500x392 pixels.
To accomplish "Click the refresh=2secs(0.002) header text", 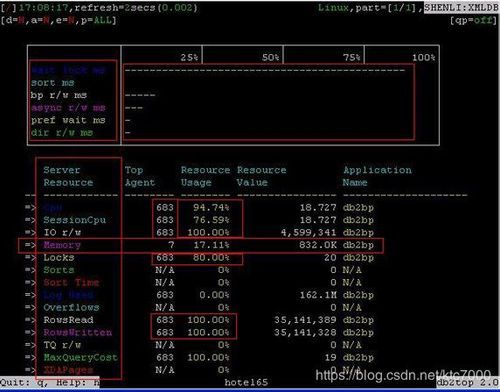I will [x=136, y=7].
